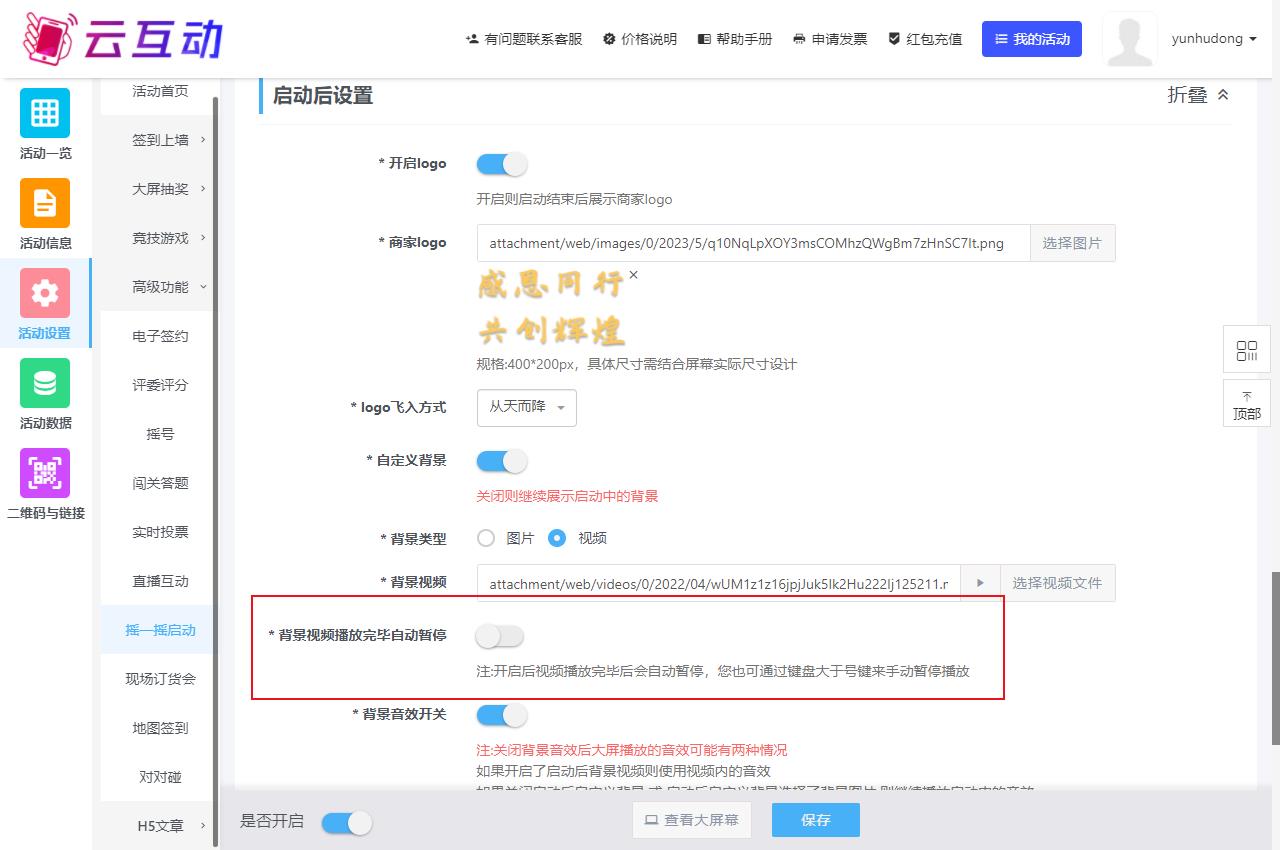Remove the merchant logo image with ×
The width and height of the screenshot is (1280, 850).
coord(633,275)
